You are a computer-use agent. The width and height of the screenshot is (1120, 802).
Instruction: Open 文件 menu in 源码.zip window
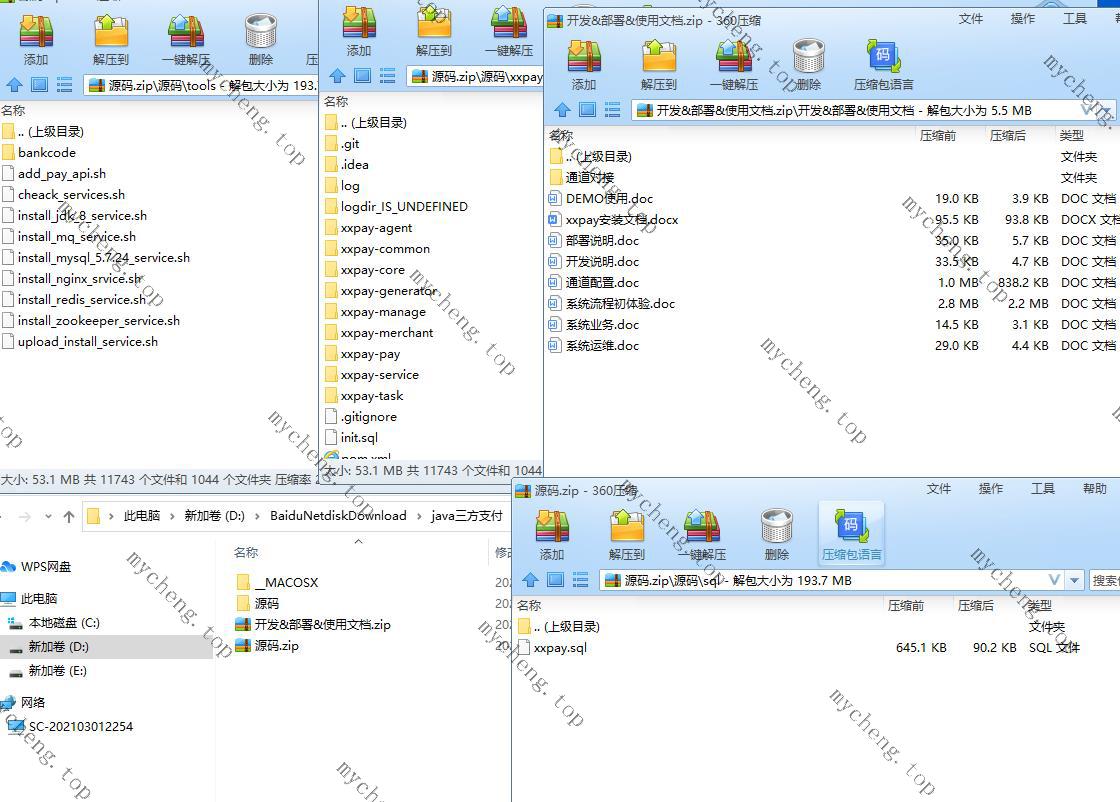(939, 488)
